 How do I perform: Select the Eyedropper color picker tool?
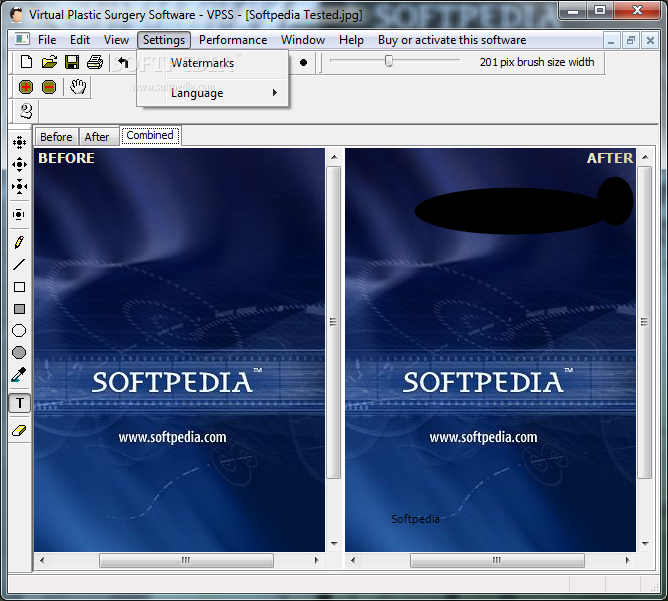click(x=19, y=375)
